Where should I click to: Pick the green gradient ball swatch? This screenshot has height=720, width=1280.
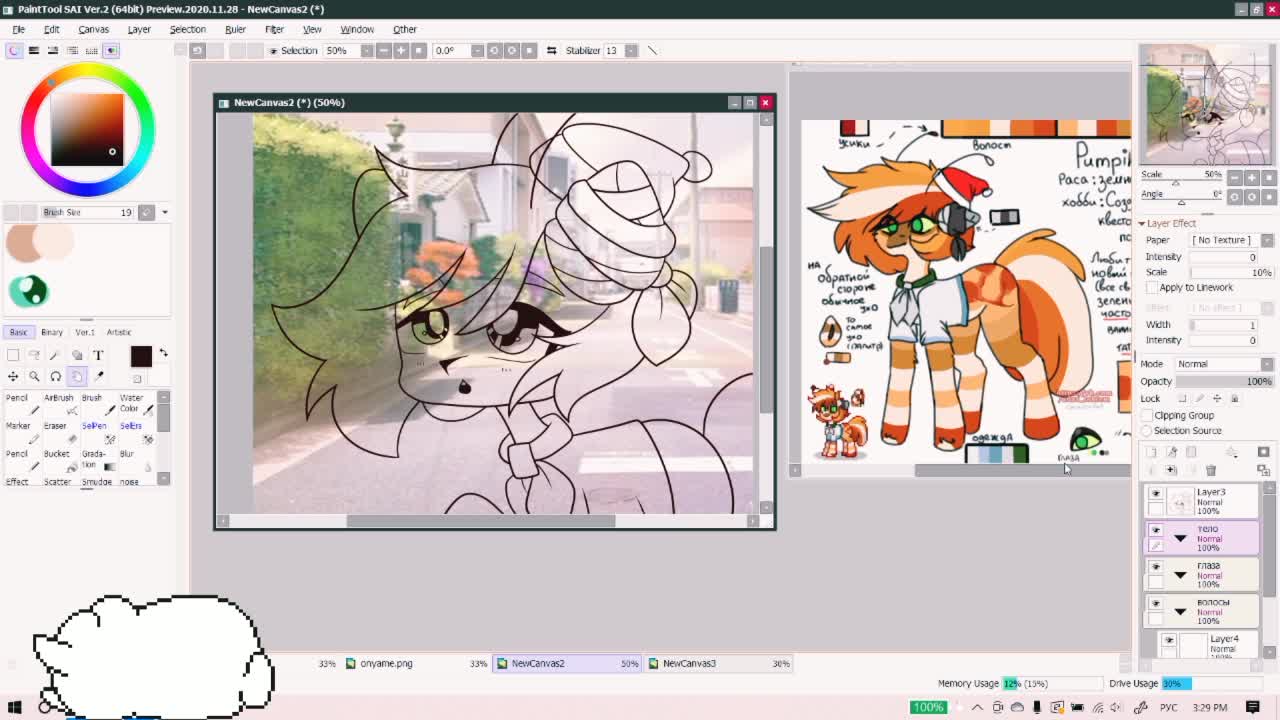(x=28, y=290)
